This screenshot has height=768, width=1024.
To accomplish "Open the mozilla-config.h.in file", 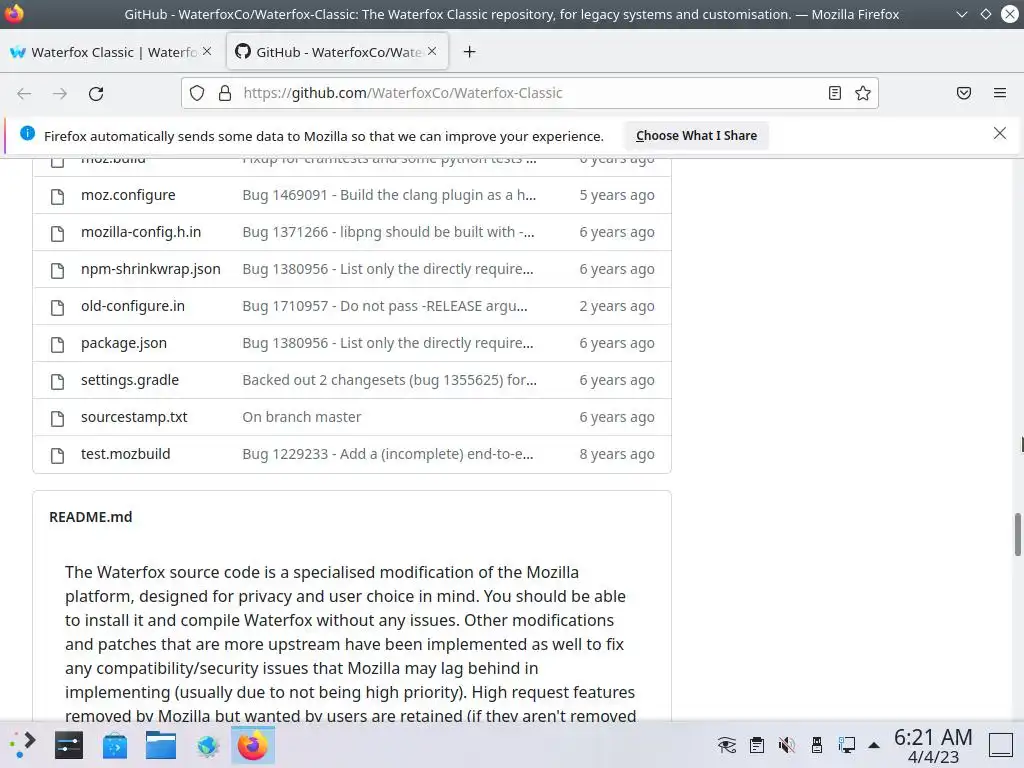I will coord(141,232).
